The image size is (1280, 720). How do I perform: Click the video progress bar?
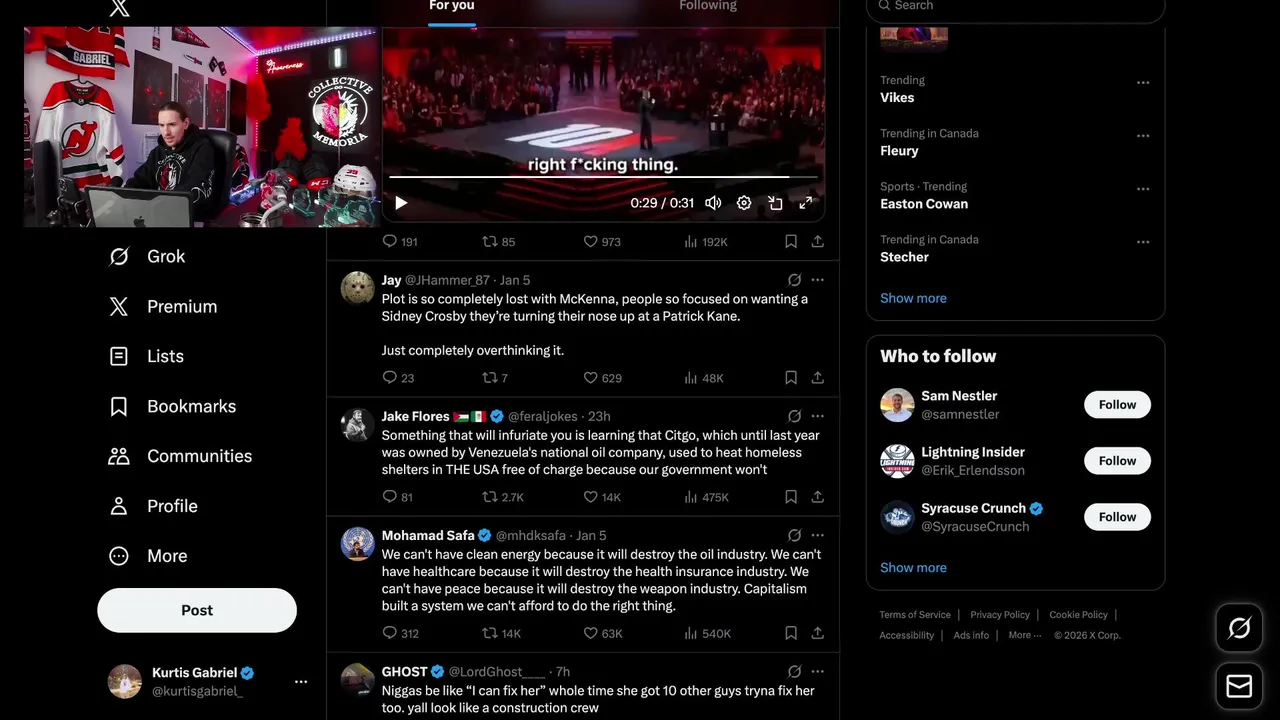pyautogui.click(x=603, y=177)
